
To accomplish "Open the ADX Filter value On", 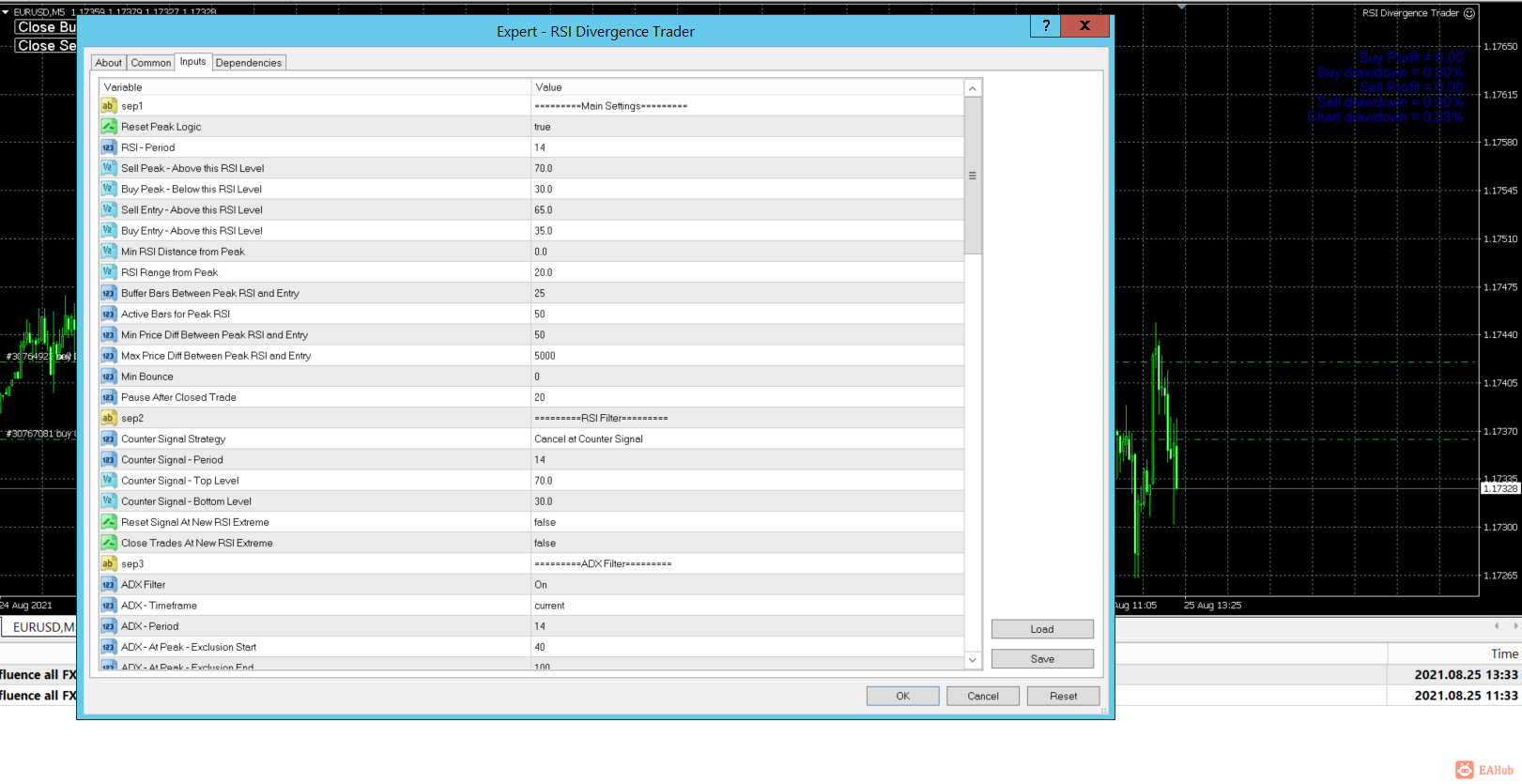I will coord(747,585).
